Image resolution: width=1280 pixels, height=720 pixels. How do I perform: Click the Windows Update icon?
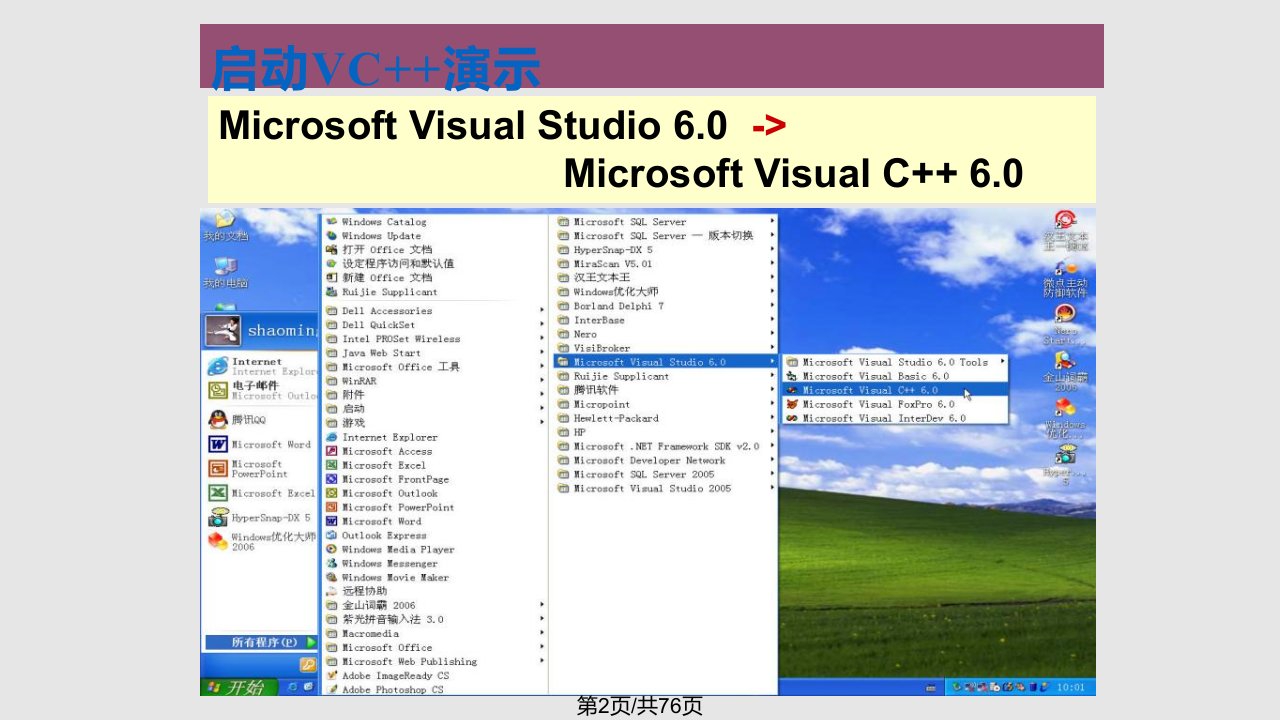[x=332, y=236]
